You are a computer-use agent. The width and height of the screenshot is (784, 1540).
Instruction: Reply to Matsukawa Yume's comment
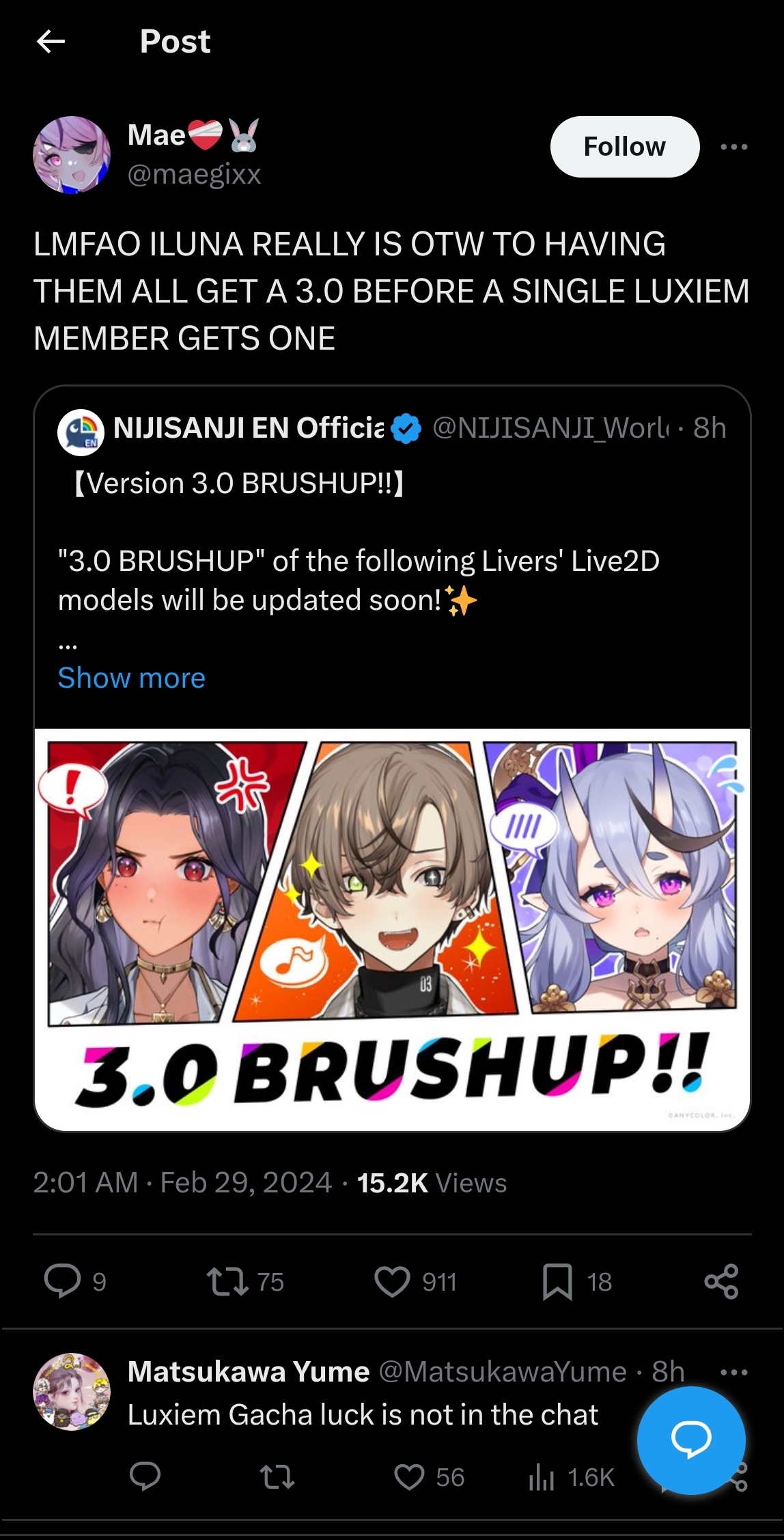coord(145,1476)
